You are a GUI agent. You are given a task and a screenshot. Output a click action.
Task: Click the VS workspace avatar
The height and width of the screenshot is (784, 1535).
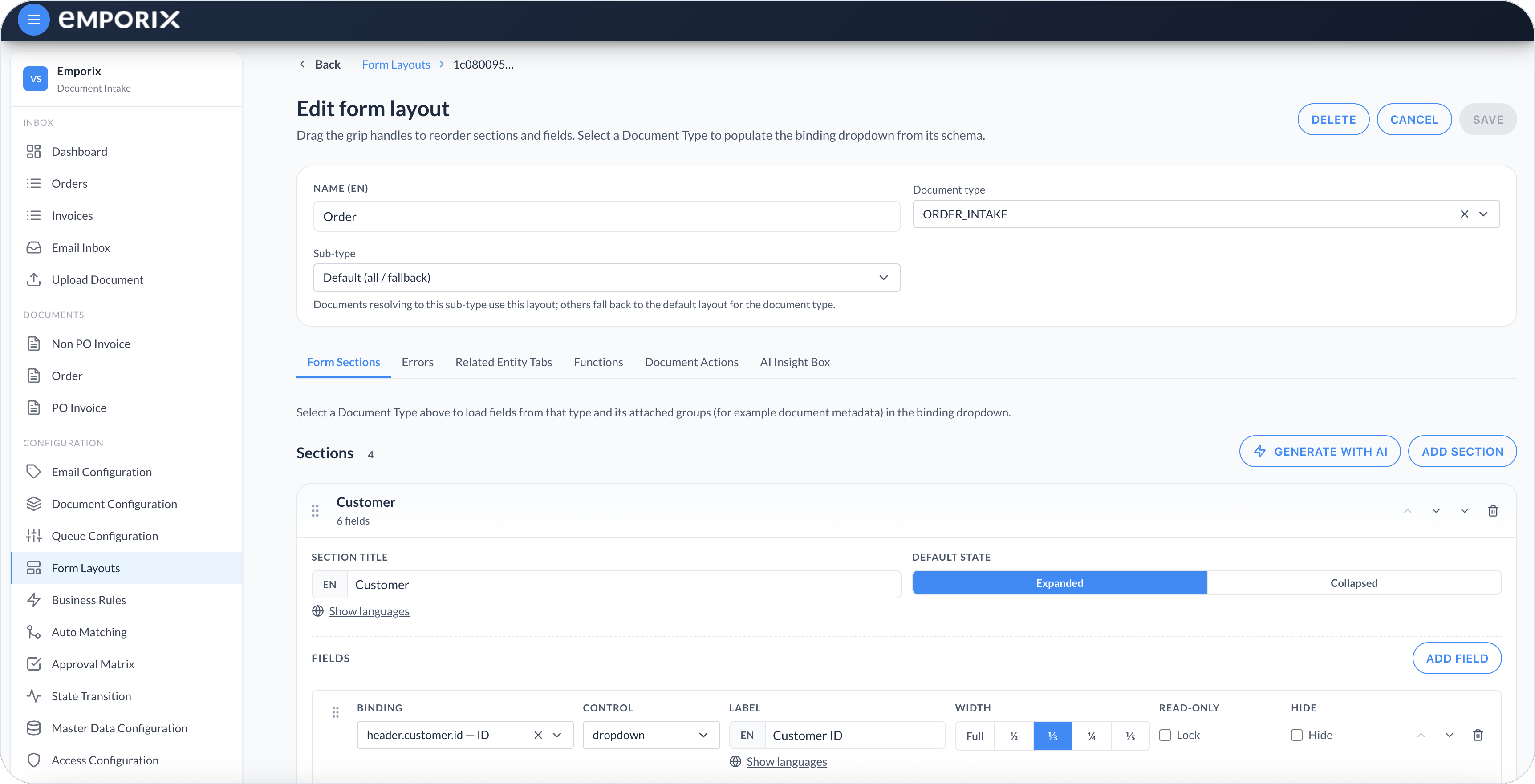point(35,79)
